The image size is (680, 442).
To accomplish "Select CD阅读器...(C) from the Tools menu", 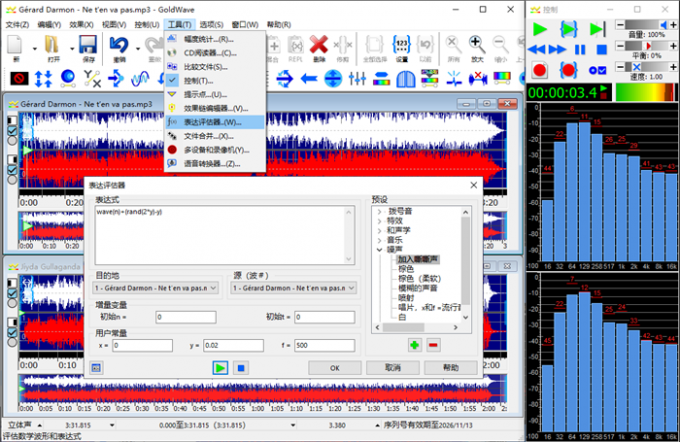I will (215, 53).
